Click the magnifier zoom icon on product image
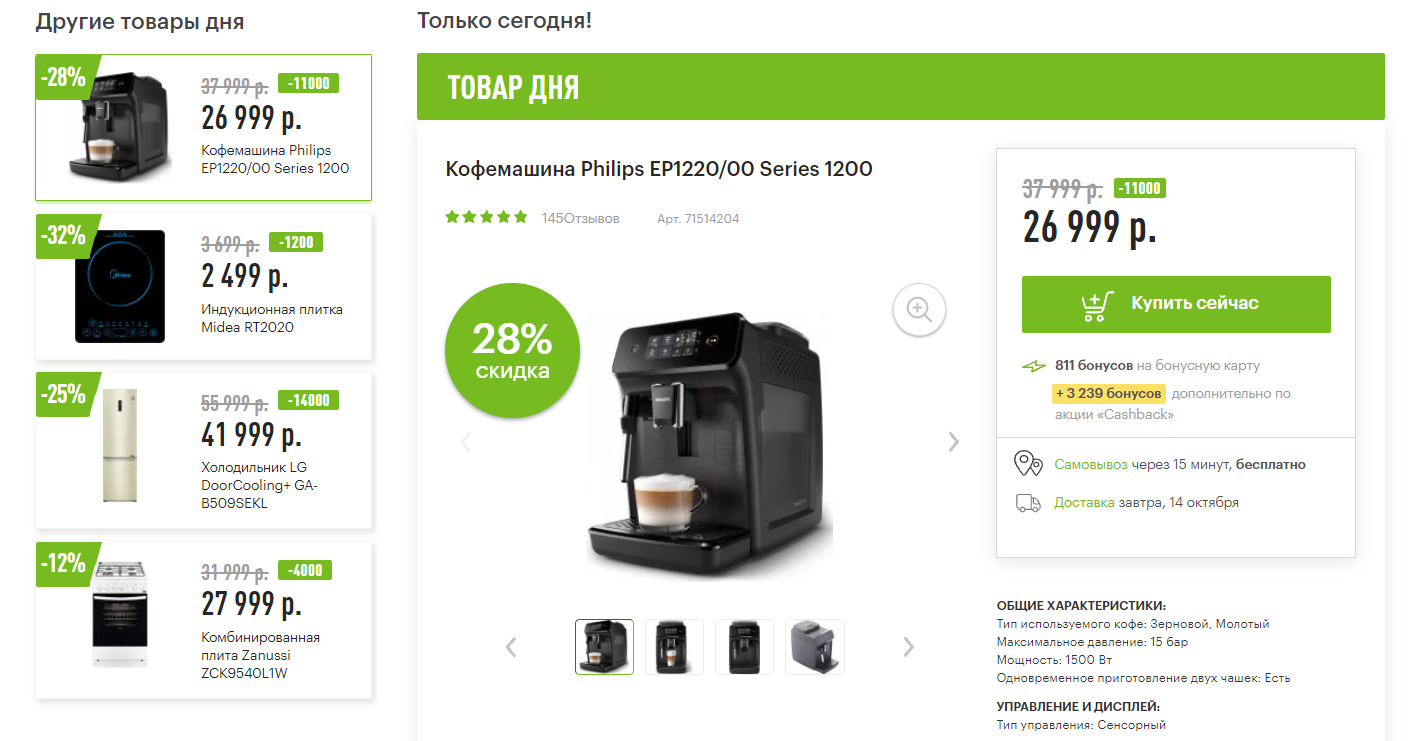The height and width of the screenshot is (741, 1424). [919, 309]
